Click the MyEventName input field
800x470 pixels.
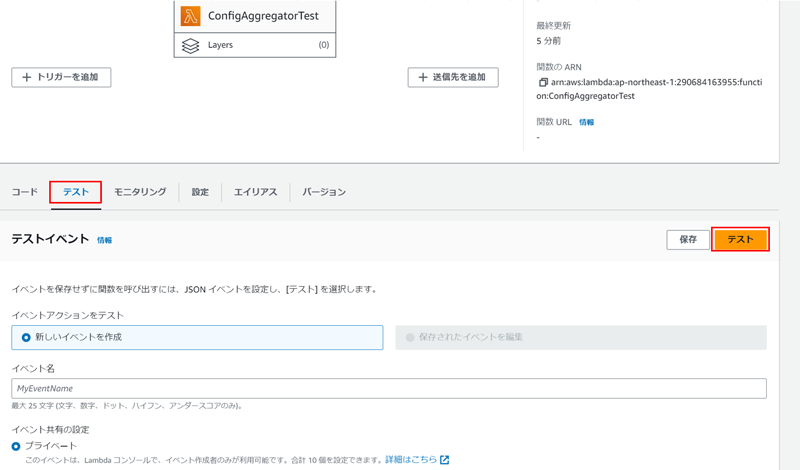coord(389,388)
